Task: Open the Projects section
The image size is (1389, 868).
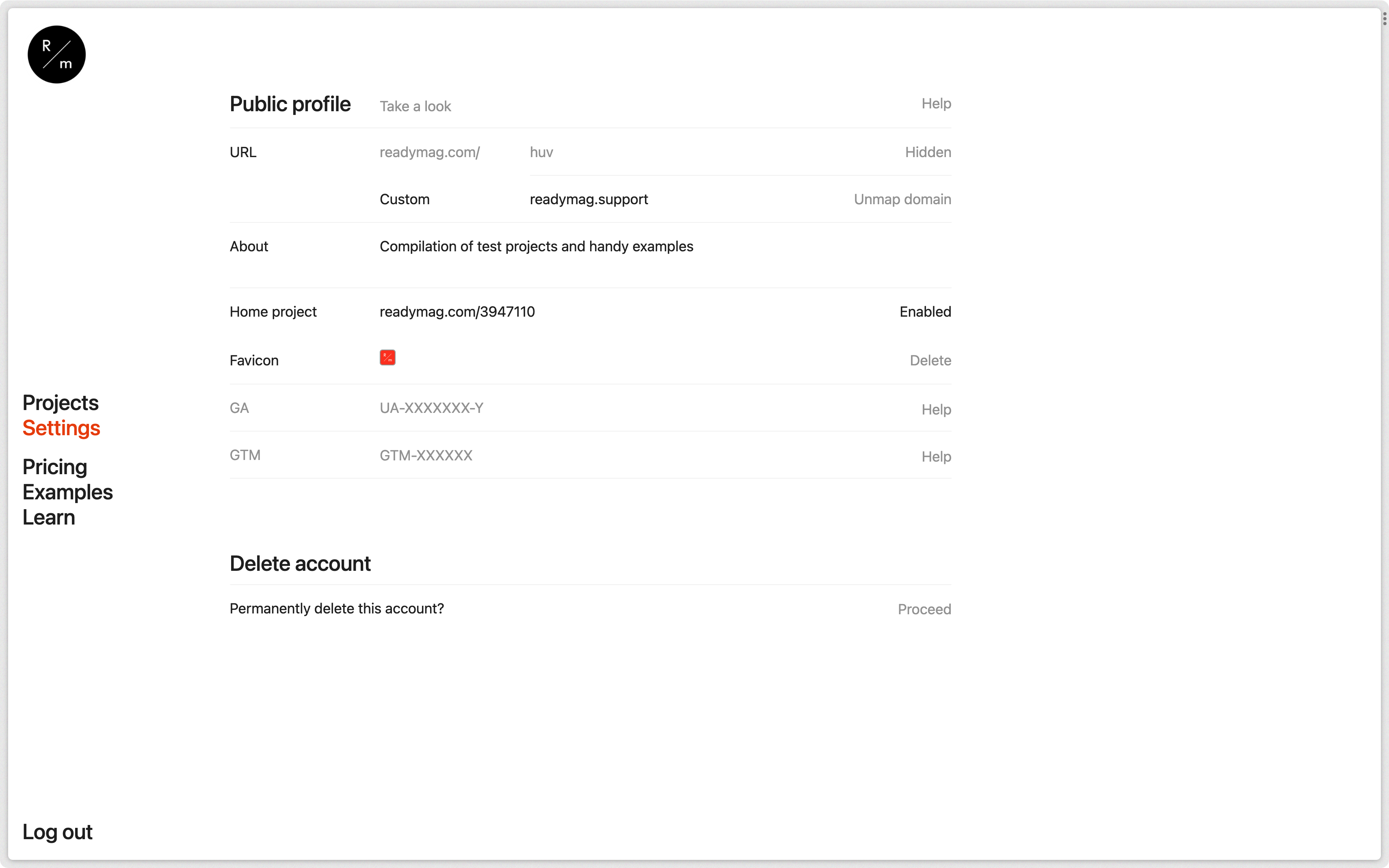Action: (x=60, y=402)
